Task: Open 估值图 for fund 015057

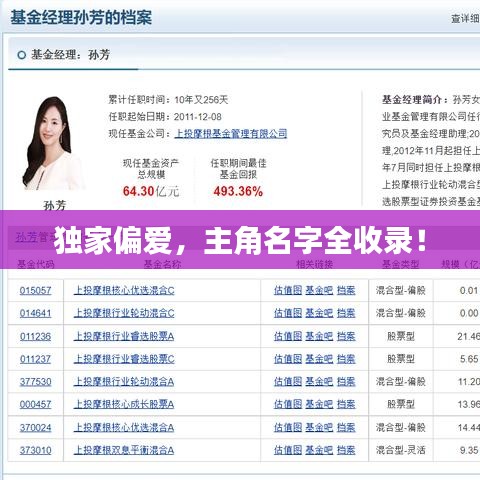Action: click(288, 290)
